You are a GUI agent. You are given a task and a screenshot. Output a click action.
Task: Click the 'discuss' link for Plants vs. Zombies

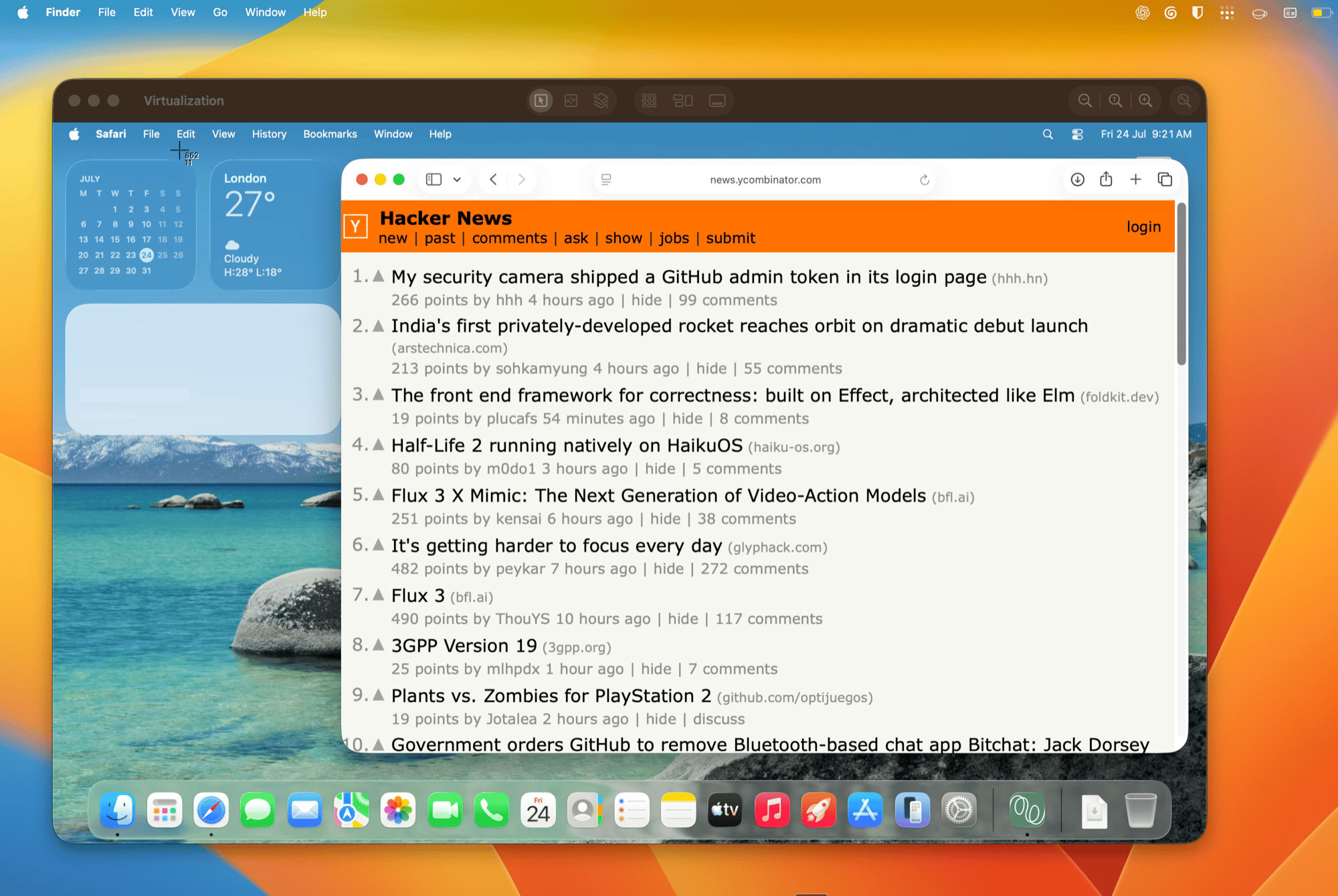(x=719, y=719)
